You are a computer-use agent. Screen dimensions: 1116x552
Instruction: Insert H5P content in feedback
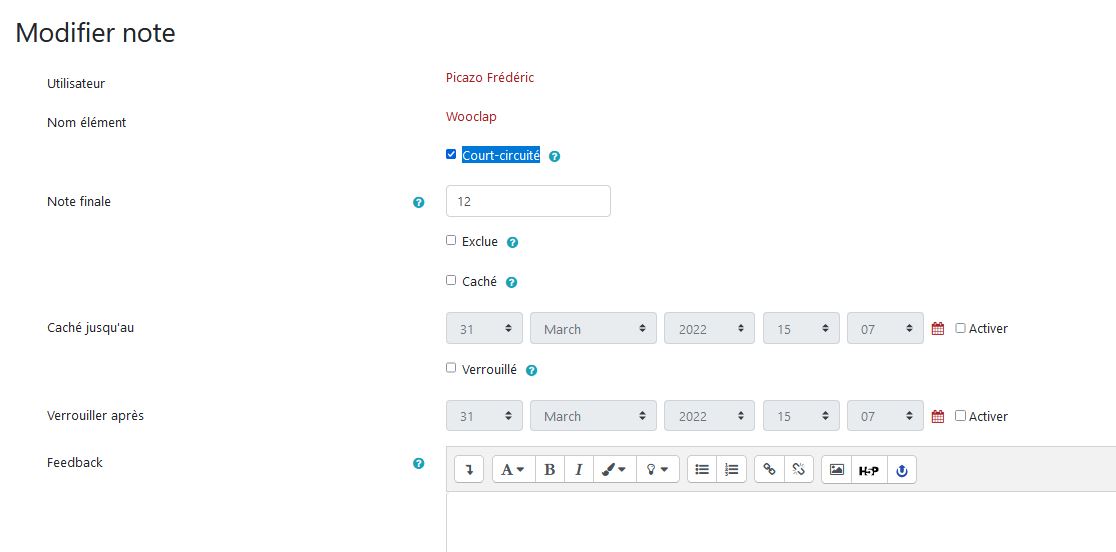(868, 469)
